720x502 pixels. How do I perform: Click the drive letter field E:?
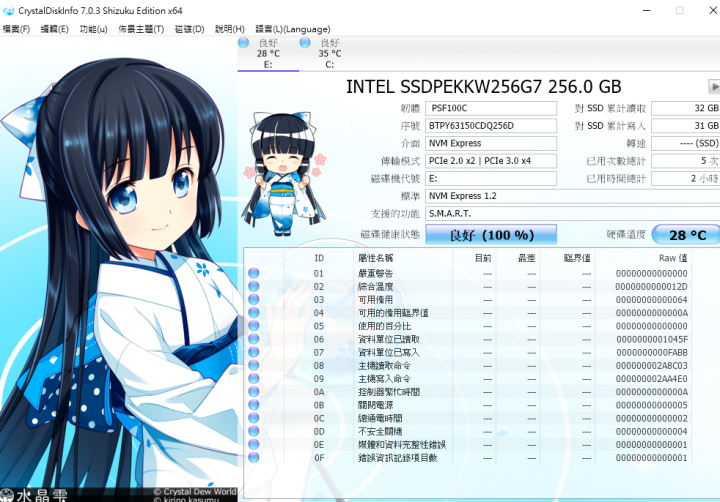coord(491,178)
